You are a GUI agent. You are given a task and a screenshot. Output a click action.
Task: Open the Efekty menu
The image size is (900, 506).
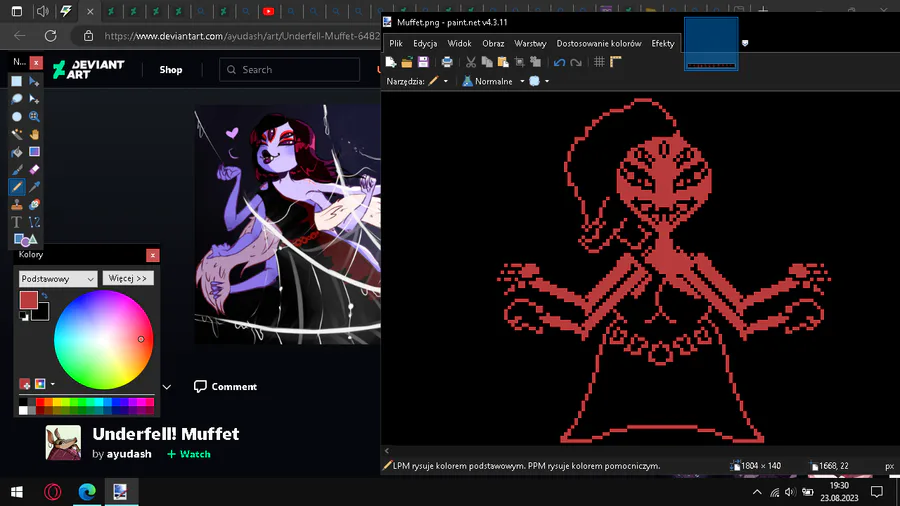[663, 44]
